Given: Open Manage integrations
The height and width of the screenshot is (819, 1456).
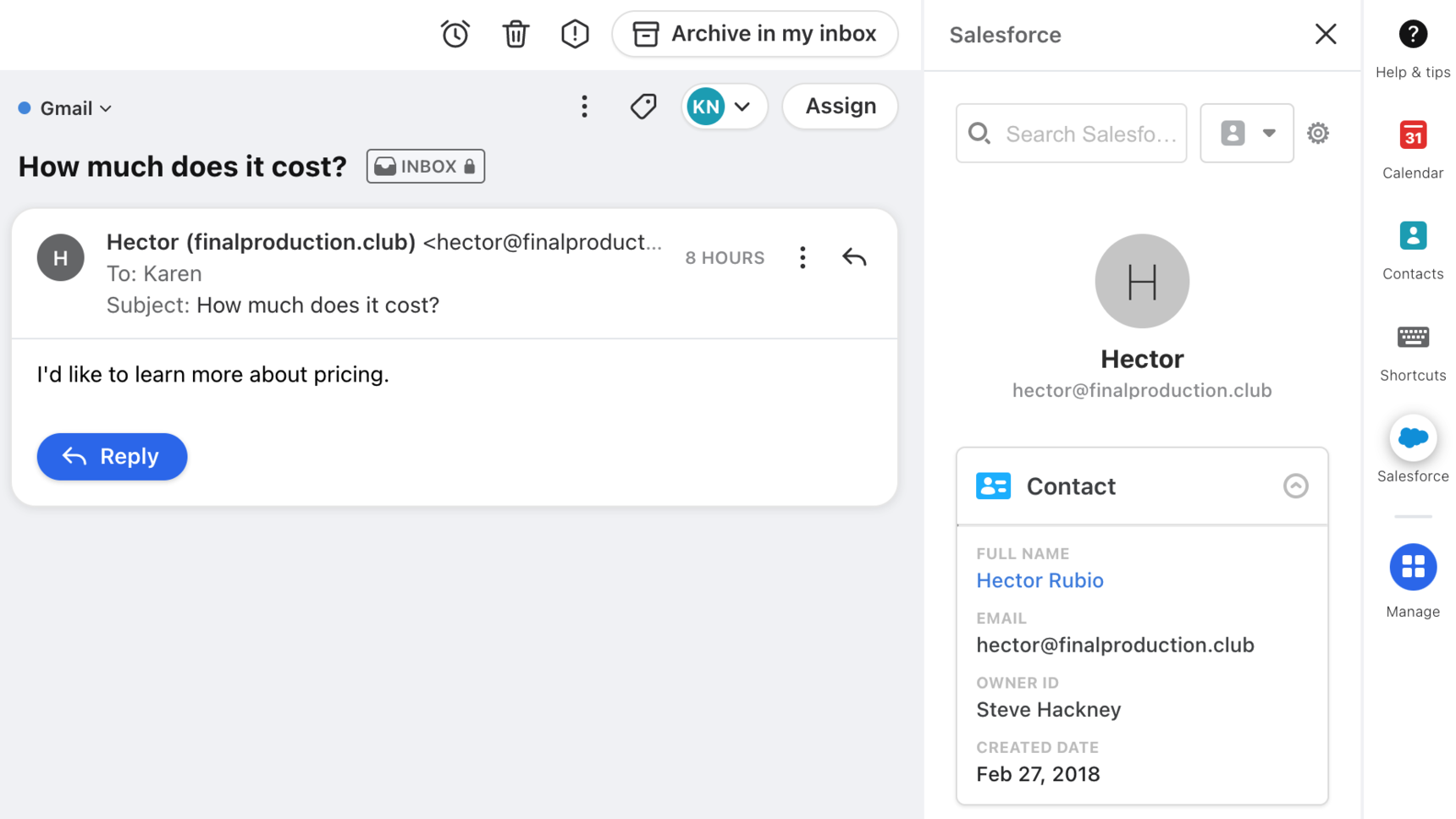Looking at the screenshot, I should pyautogui.click(x=1413, y=582).
